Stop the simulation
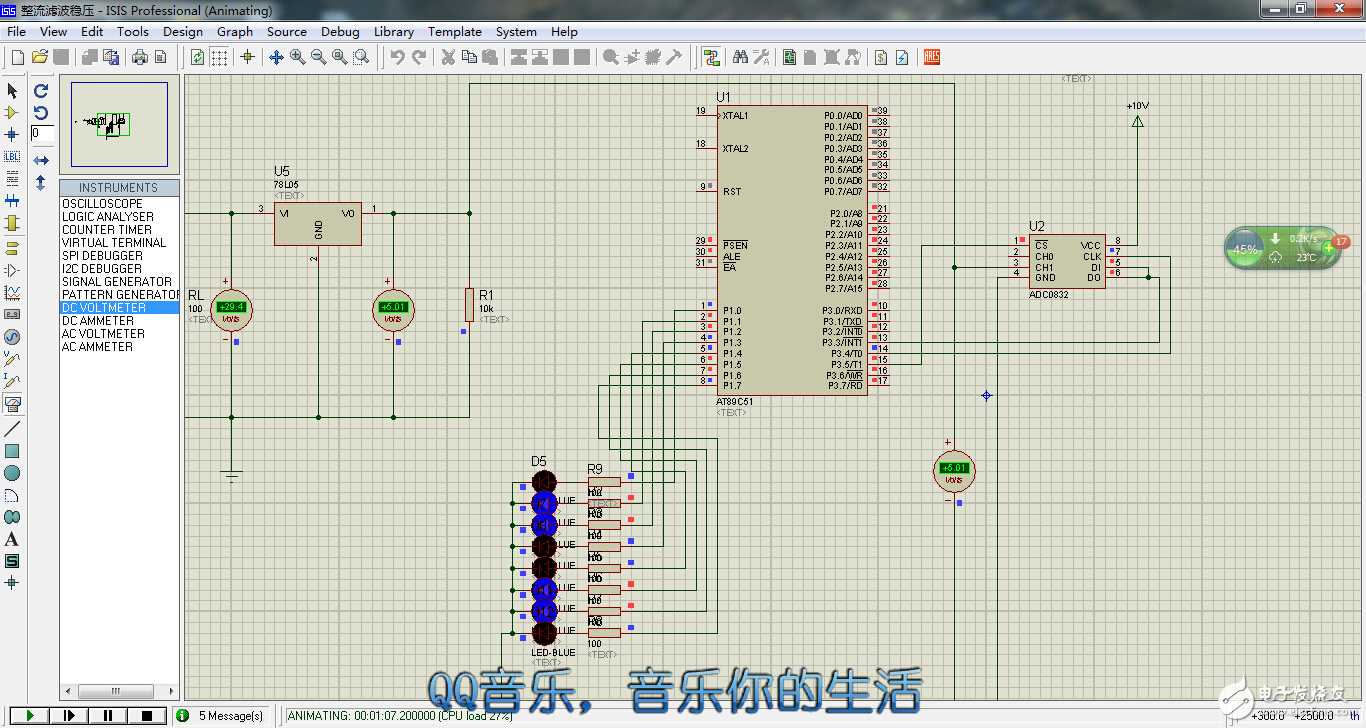Image resolution: width=1366 pixels, height=728 pixels. pyautogui.click(x=147, y=715)
